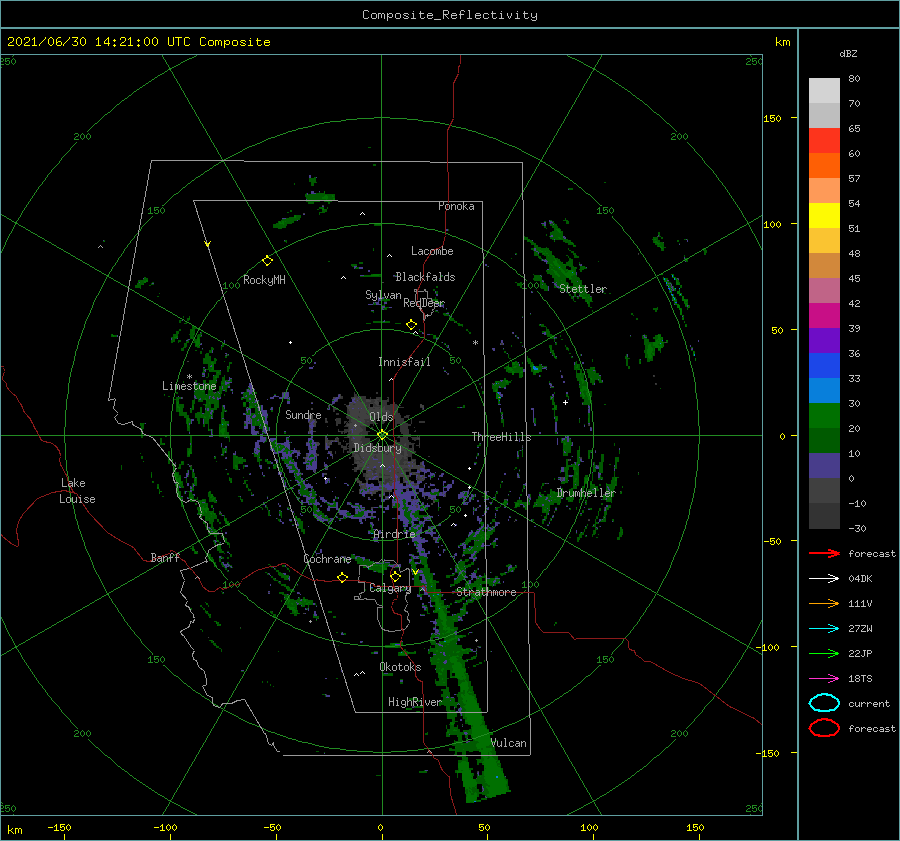Click the Limestone label on the map
The image size is (900, 841).
click(x=189, y=386)
